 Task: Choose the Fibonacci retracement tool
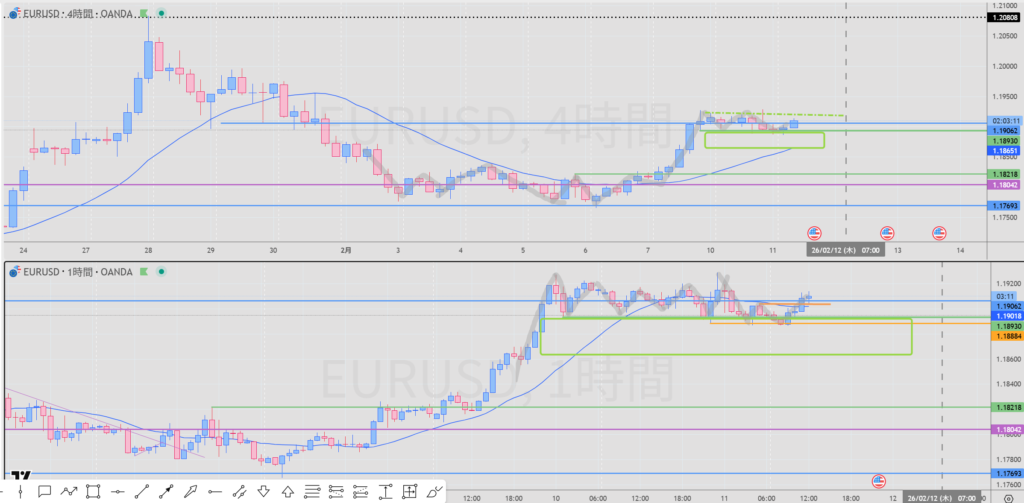coord(312,491)
